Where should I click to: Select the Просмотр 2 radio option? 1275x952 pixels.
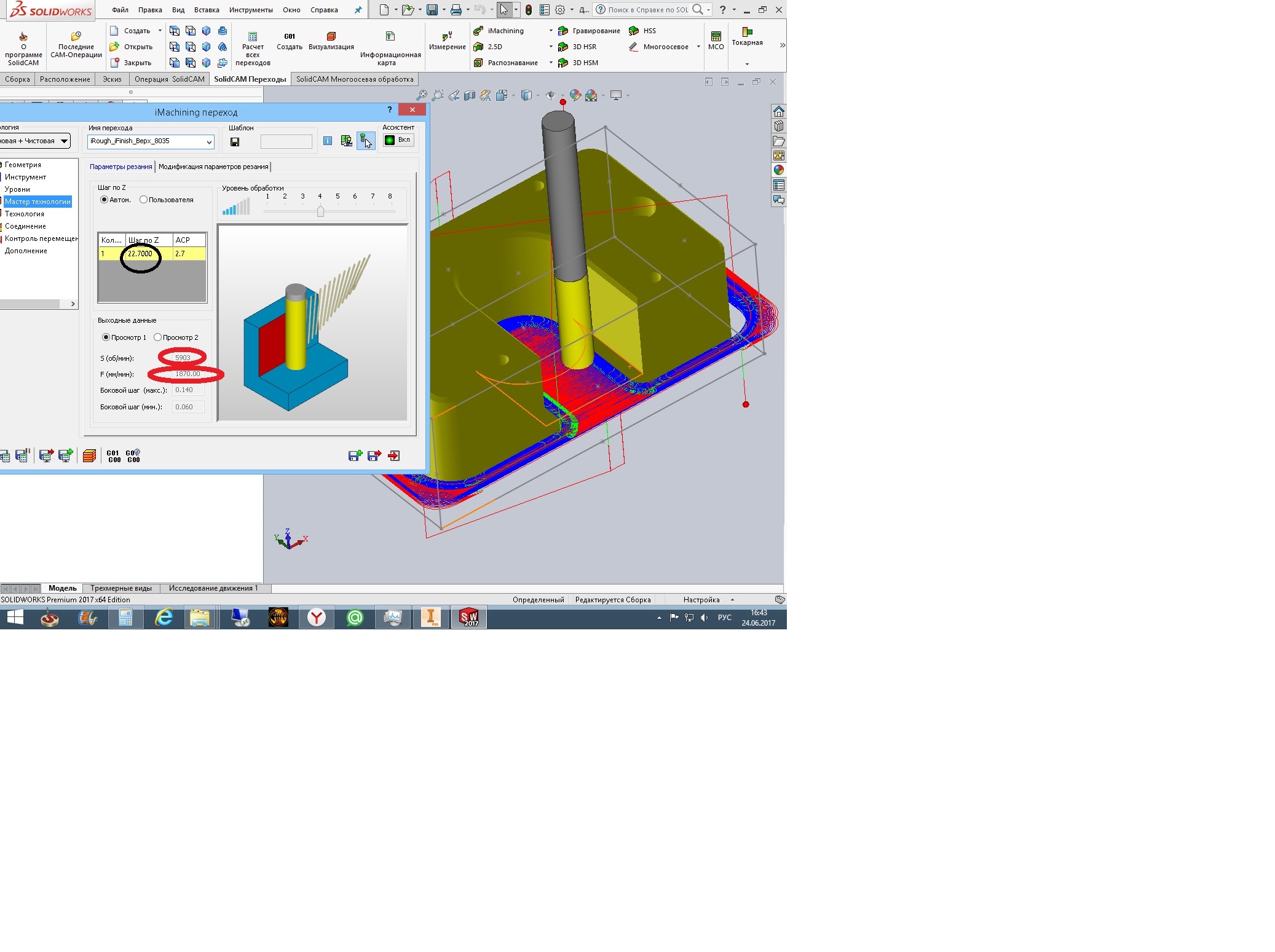click(158, 337)
